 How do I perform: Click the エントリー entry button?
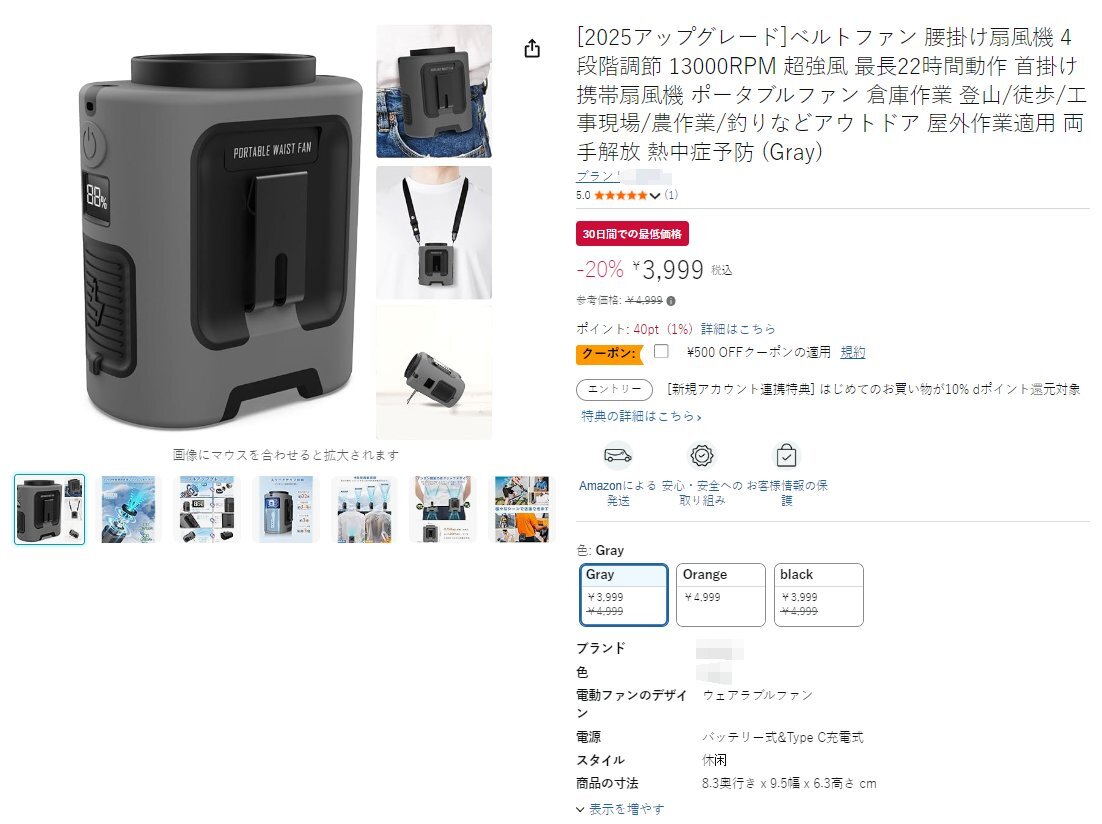pos(614,390)
